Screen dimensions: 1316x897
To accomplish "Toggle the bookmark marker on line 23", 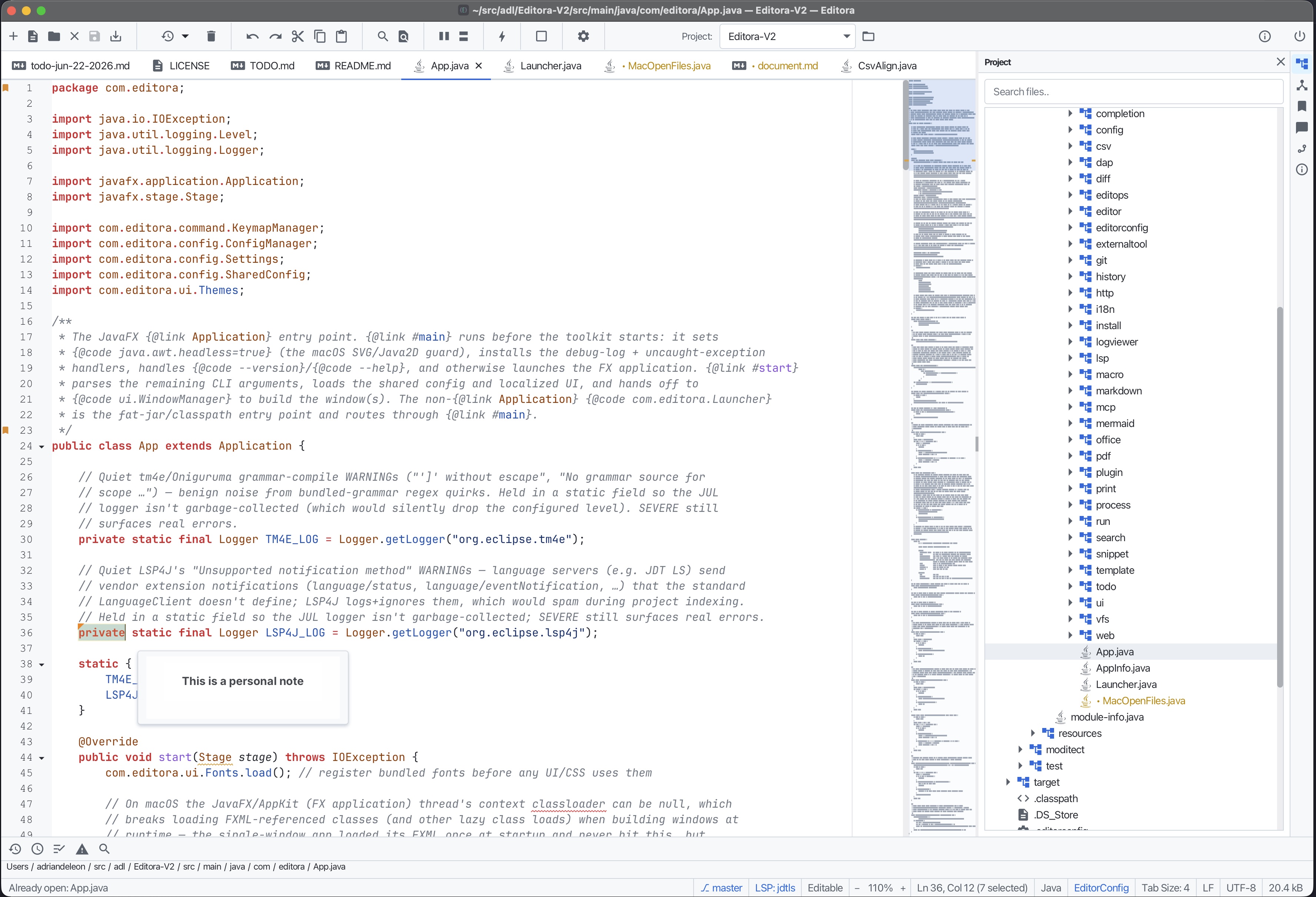I will [x=6, y=430].
